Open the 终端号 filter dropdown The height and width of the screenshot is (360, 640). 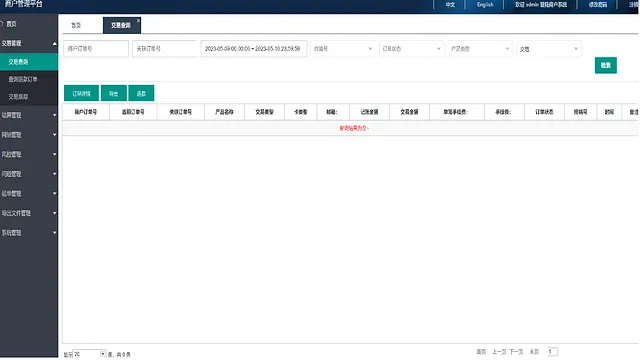[x=343, y=49]
